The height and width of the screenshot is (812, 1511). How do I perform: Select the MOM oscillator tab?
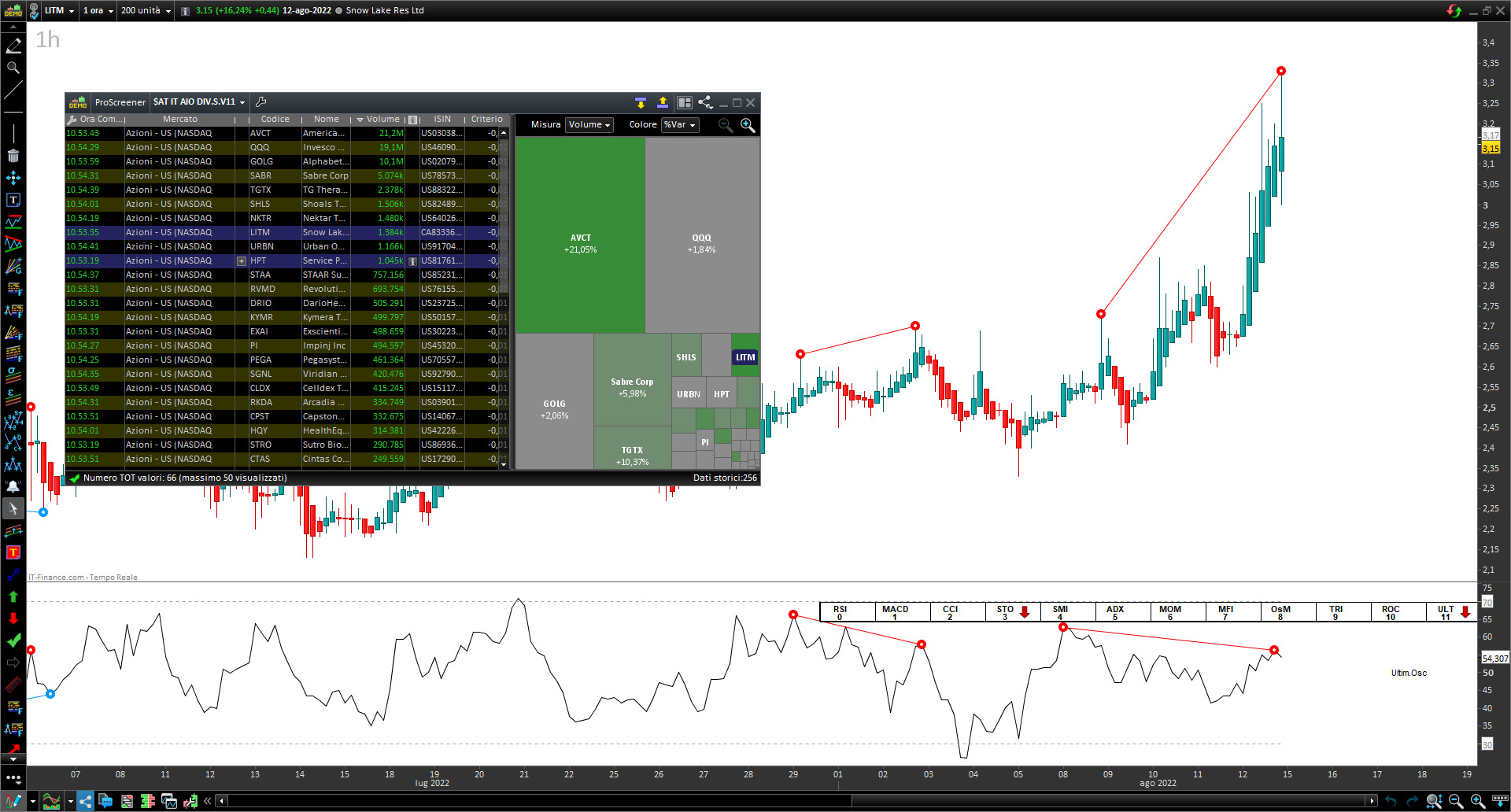click(1178, 612)
